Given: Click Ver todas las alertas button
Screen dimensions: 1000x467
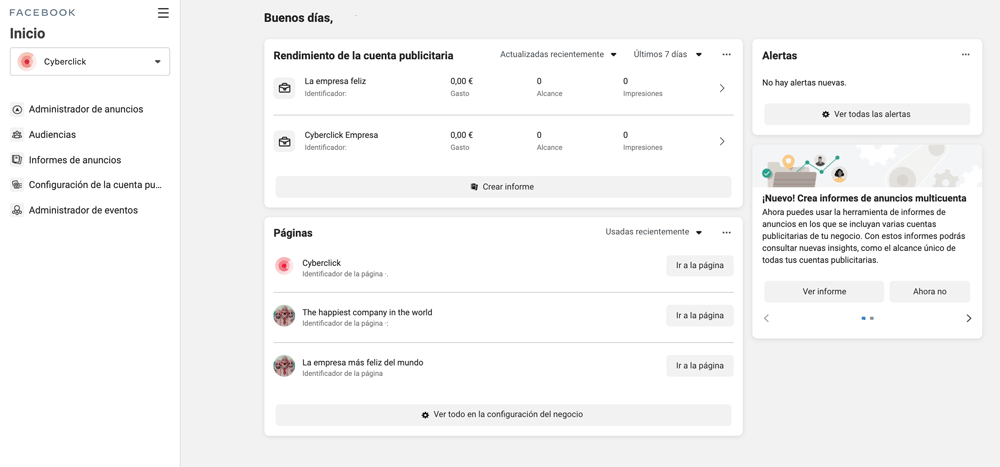Looking at the screenshot, I should (x=867, y=114).
